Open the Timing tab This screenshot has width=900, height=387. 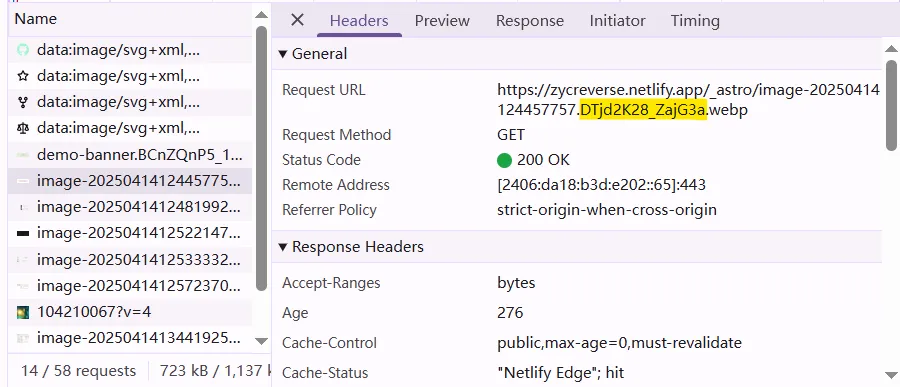click(x=695, y=21)
